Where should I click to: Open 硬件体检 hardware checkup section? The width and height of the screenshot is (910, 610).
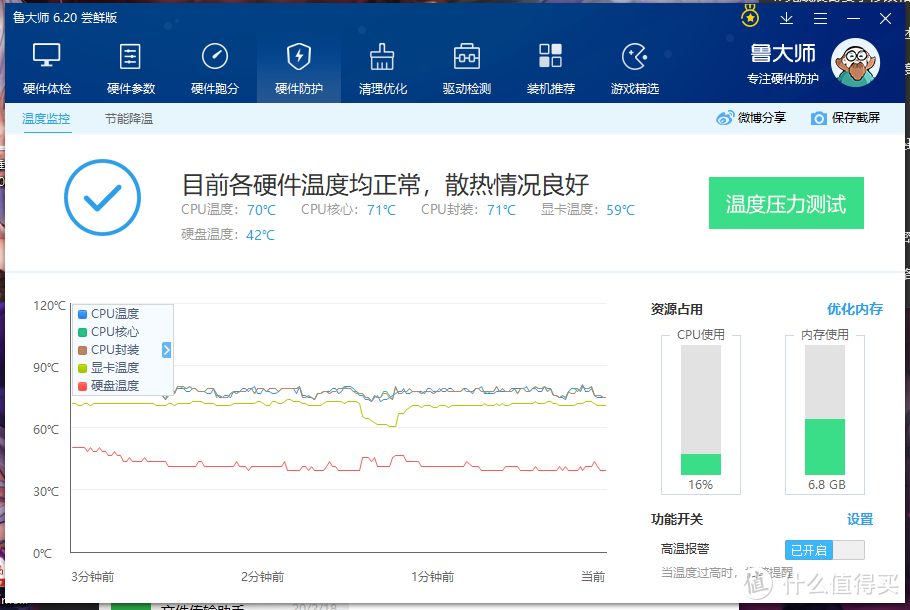point(47,69)
